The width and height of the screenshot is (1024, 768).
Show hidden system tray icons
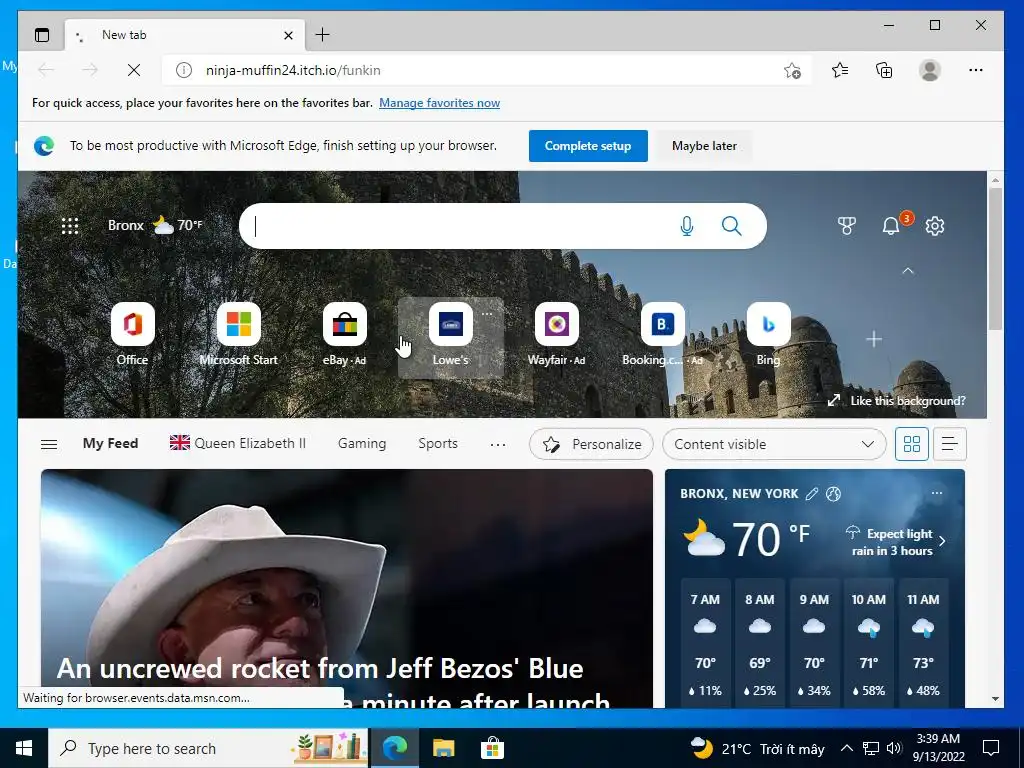[x=846, y=748]
